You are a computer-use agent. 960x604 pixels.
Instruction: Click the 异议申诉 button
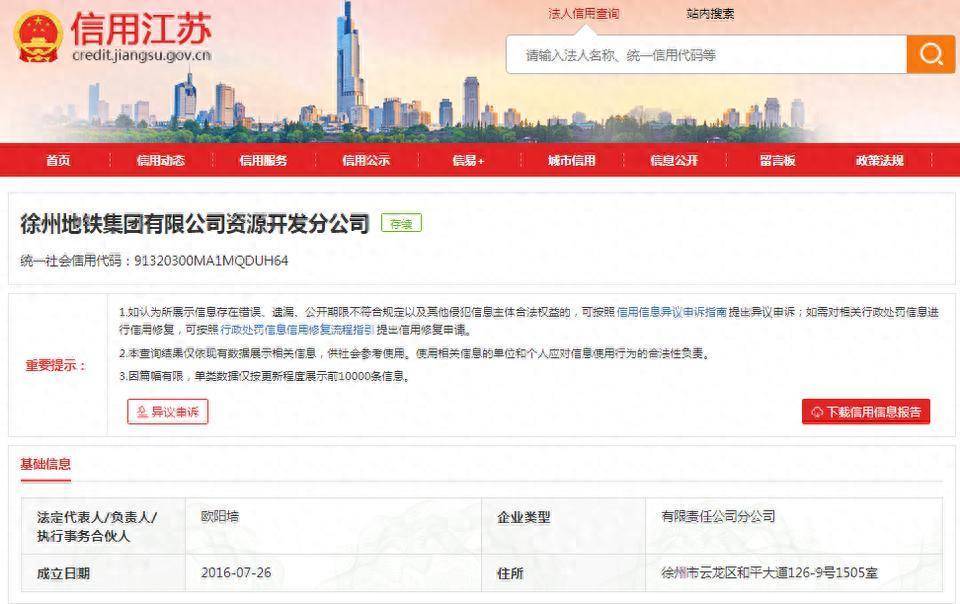pyautogui.click(x=168, y=411)
